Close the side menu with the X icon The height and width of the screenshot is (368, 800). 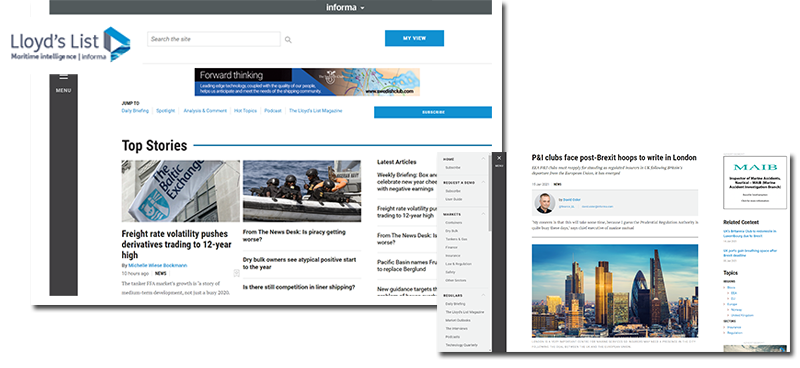[x=499, y=158]
